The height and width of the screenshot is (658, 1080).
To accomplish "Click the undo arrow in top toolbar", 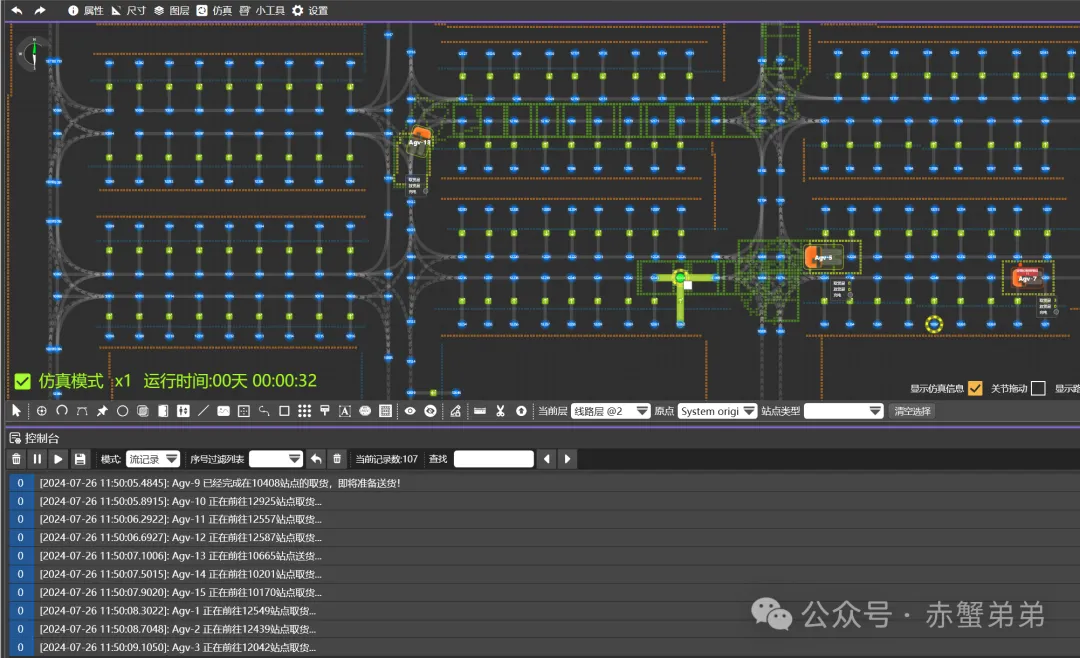I will pos(17,10).
